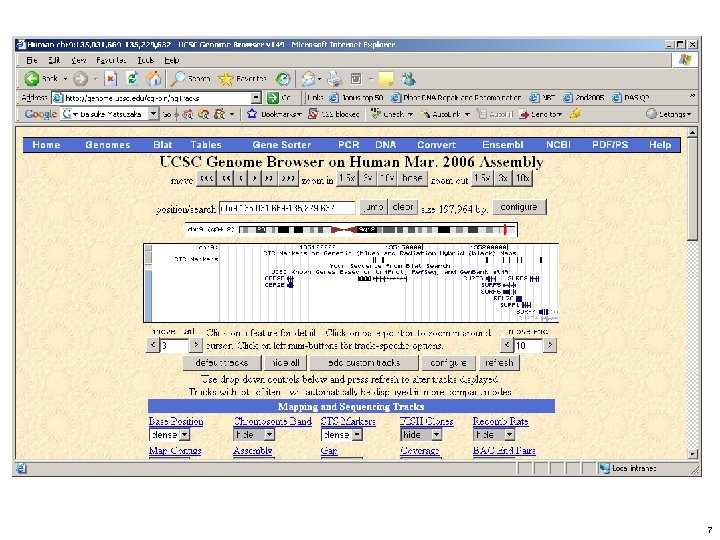The image size is (720, 540).
Task: Open the address bar URL dropdown
Action: tap(256, 97)
